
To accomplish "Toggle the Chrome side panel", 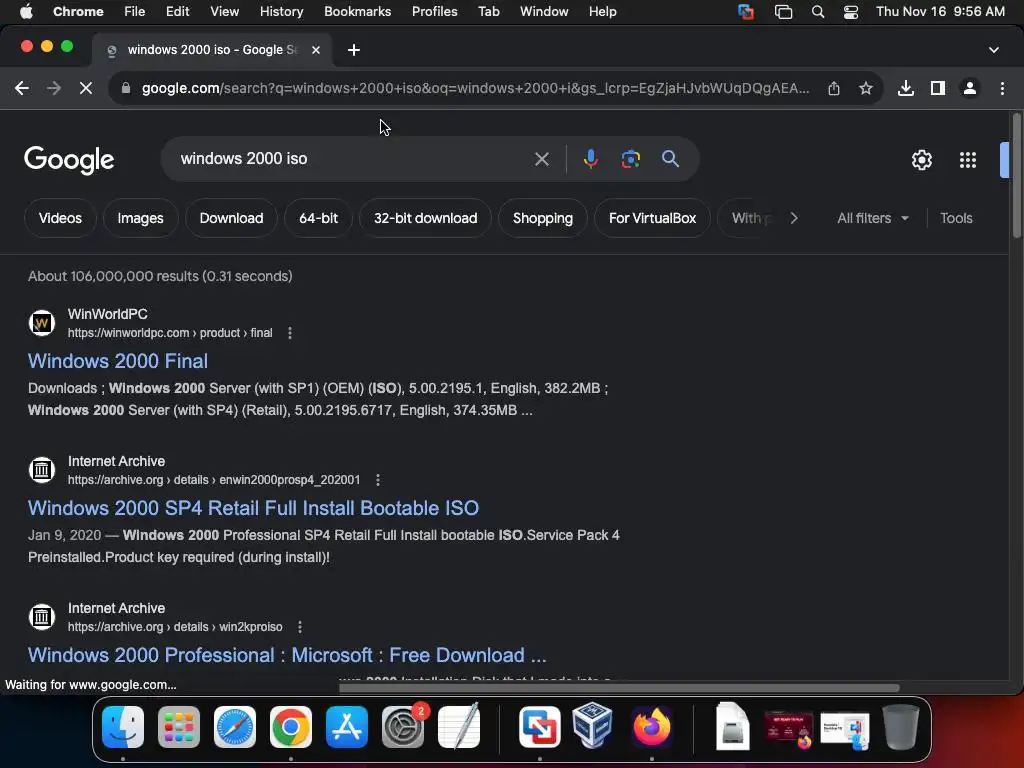I will click(x=938, y=88).
